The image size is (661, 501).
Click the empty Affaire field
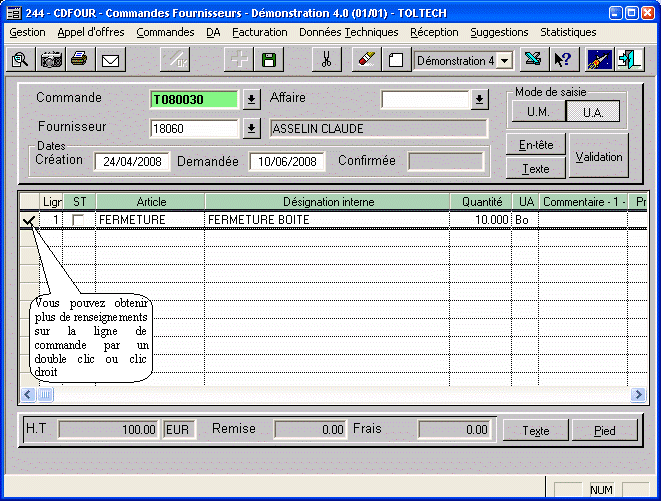(x=425, y=100)
